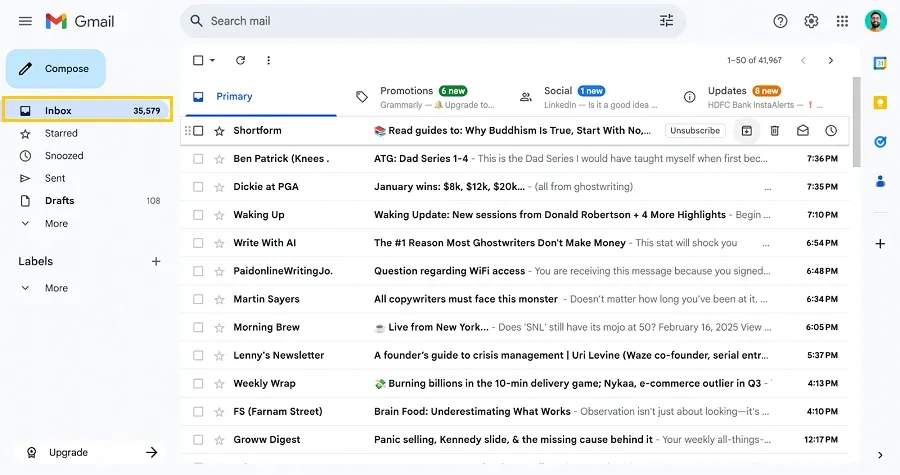Image resolution: width=900 pixels, height=475 pixels.
Task: Mark the Shortform email as read
Action: pos(802,131)
